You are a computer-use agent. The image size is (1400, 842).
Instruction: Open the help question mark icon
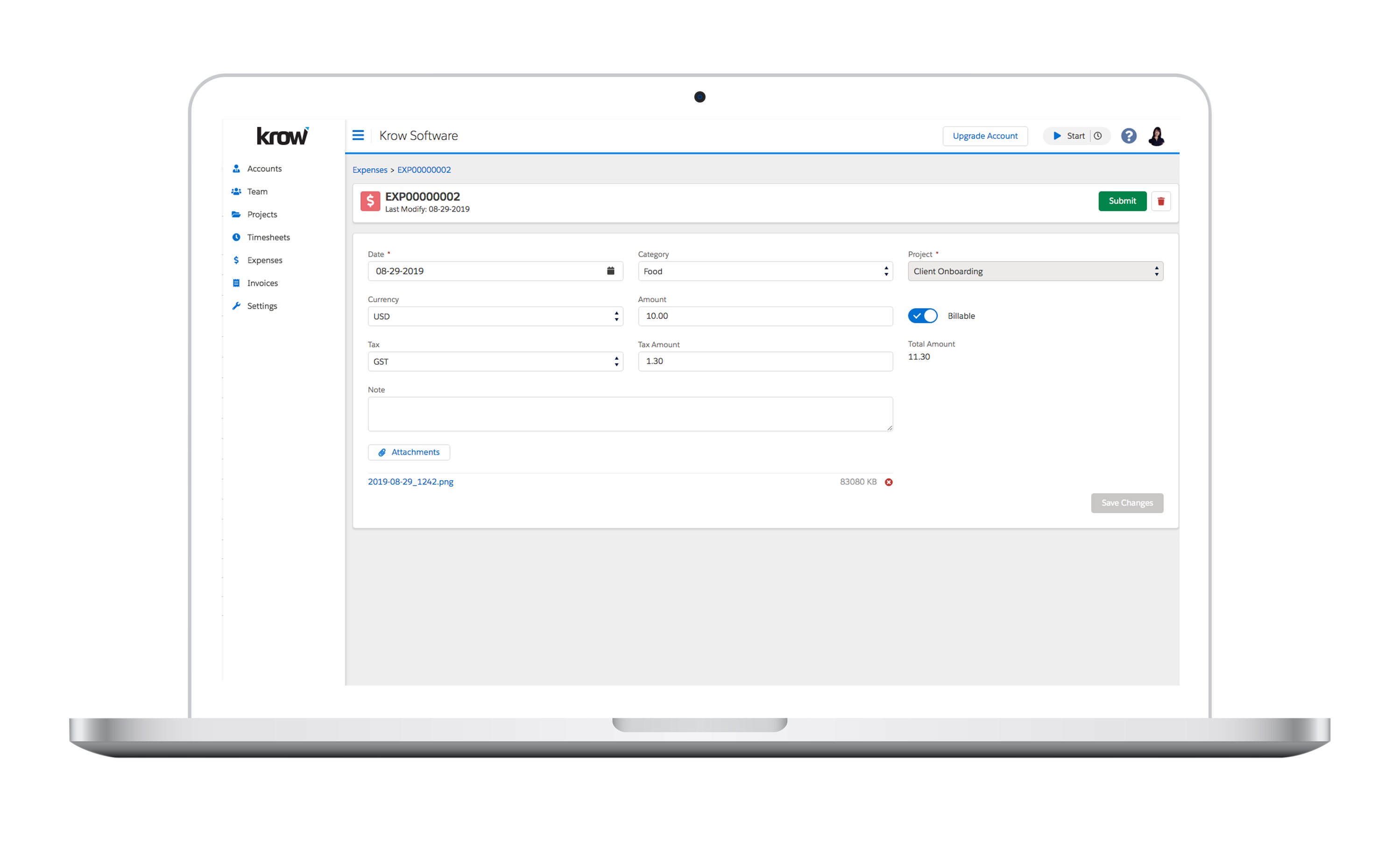point(1128,136)
